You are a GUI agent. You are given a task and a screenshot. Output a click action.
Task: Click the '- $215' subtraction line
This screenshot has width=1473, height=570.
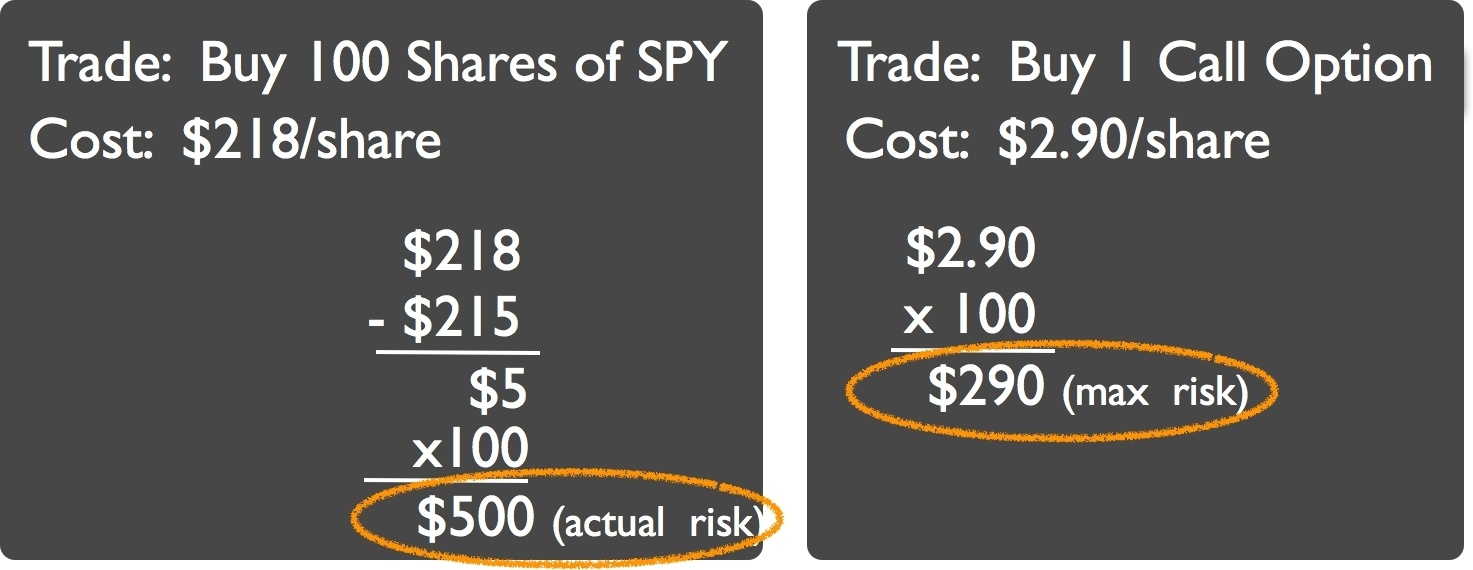tap(444, 318)
